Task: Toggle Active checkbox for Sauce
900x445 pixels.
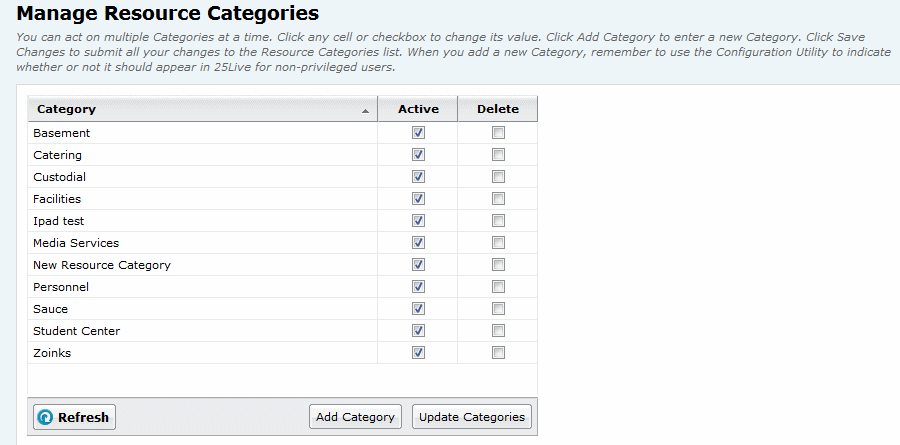Action: (x=418, y=309)
